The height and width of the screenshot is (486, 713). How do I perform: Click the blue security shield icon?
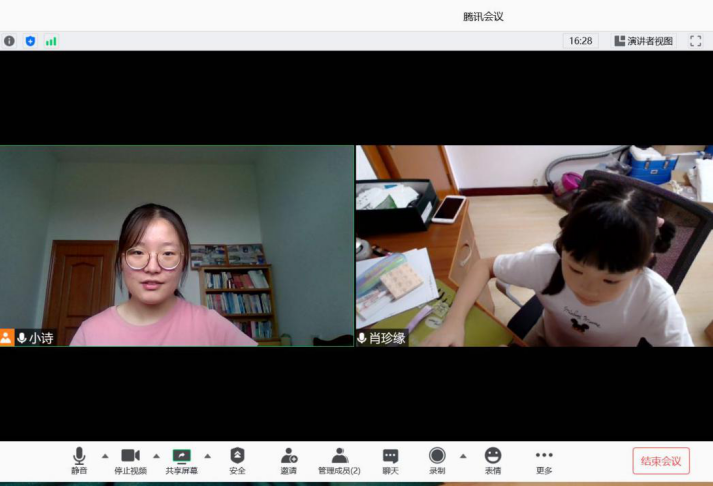click(30, 41)
